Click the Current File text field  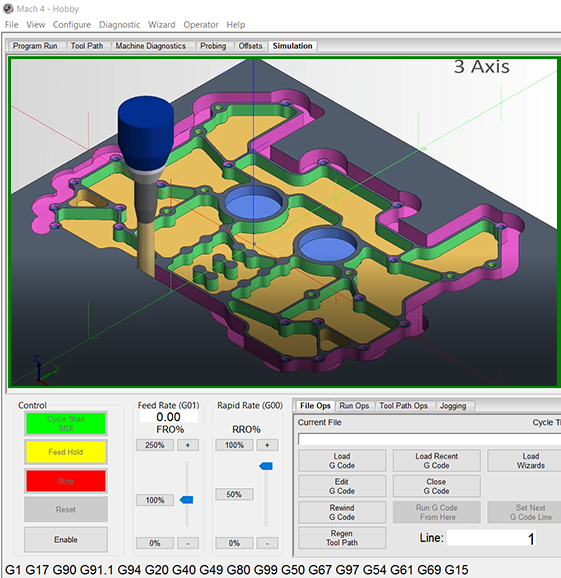click(429, 439)
